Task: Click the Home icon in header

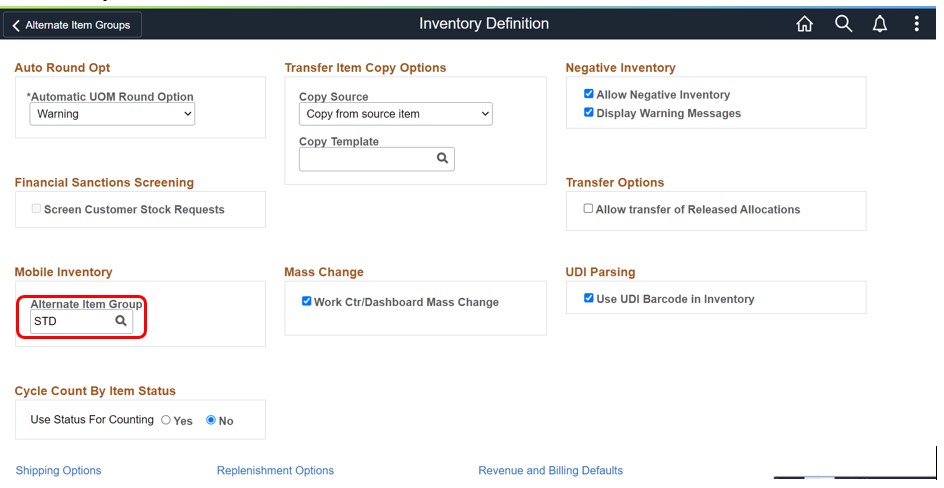Action: pos(804,25)
